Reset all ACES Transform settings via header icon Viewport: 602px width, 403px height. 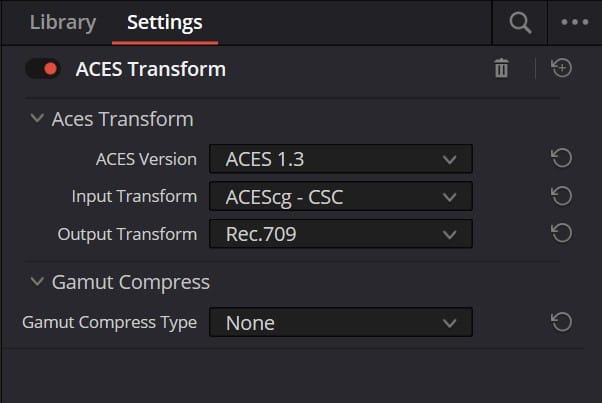tap(561, 68)
